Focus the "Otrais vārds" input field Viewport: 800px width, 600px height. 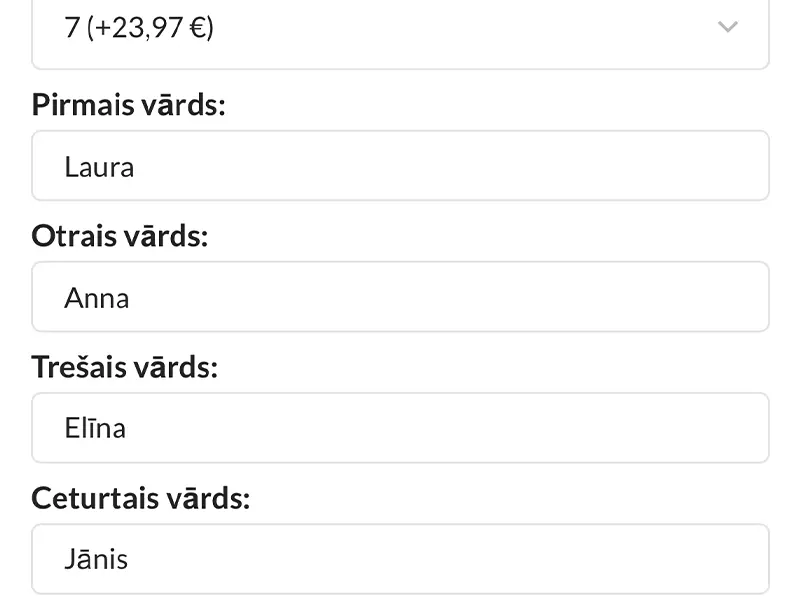pyautogui.click(x=400, y=297)
